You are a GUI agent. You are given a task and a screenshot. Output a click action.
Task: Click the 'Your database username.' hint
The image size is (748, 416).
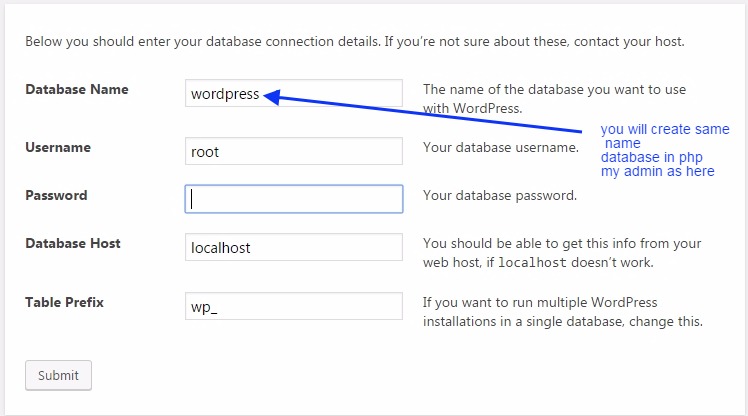[500, 147]
